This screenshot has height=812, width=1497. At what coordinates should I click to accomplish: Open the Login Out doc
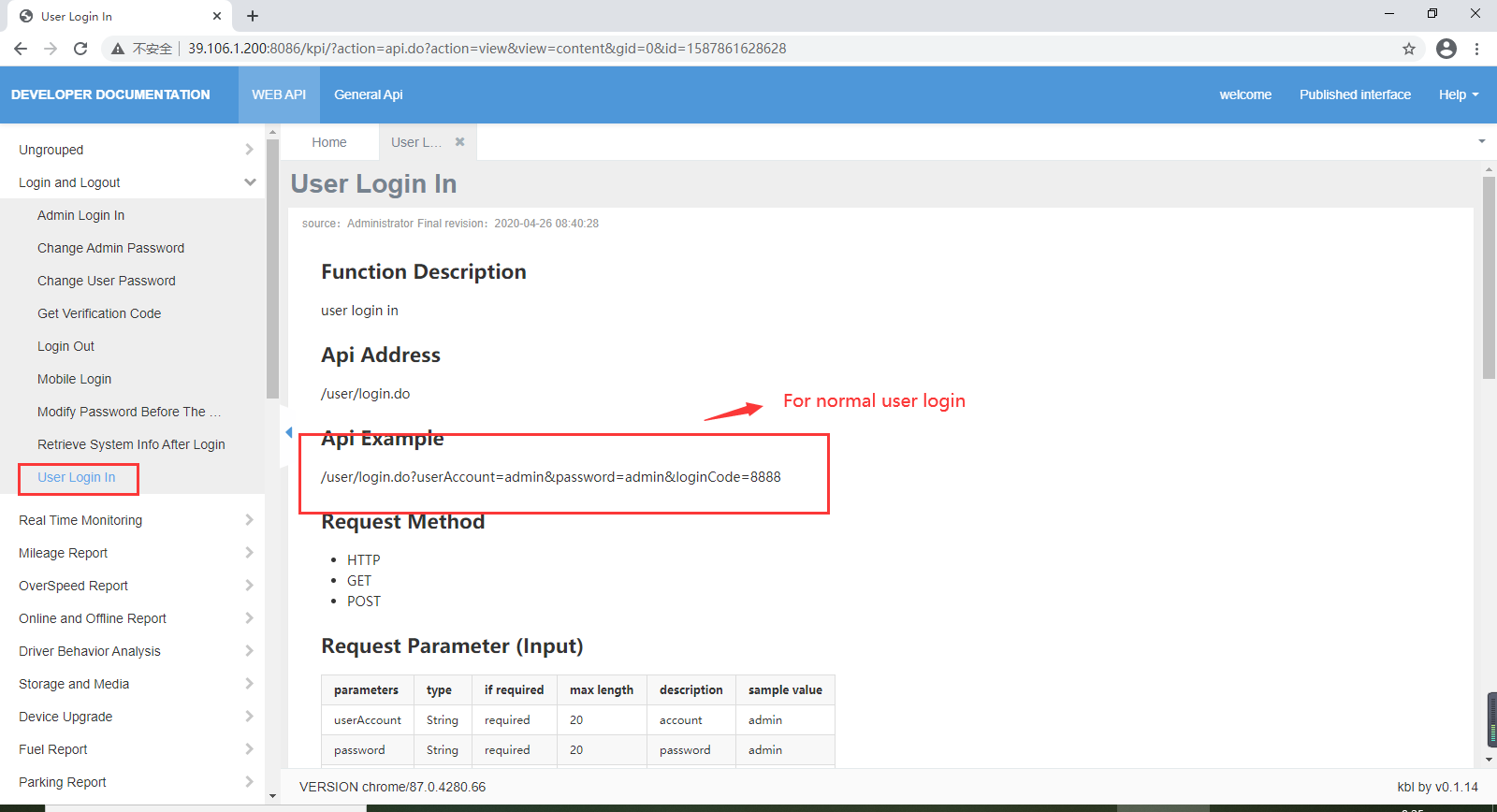click(66, 346)
